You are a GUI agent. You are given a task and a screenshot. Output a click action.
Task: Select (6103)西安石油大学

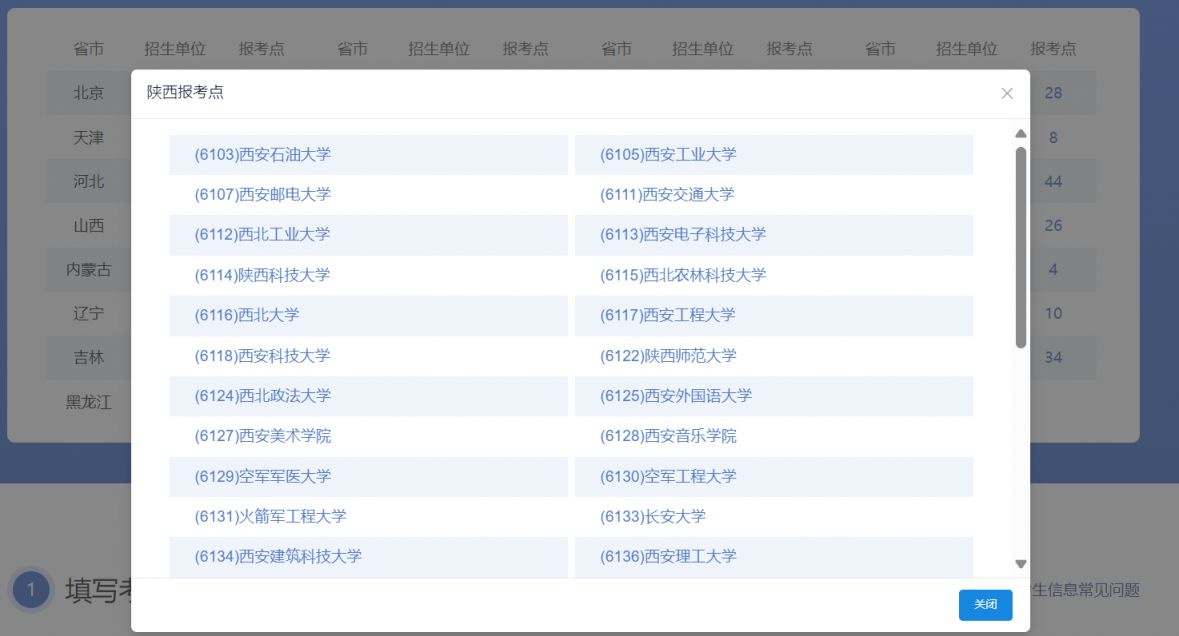click(x=262, y=154)
